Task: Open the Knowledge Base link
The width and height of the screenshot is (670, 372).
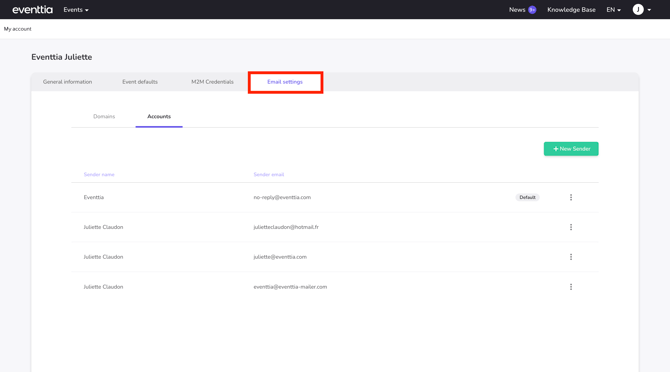Action: pos(571,9)
